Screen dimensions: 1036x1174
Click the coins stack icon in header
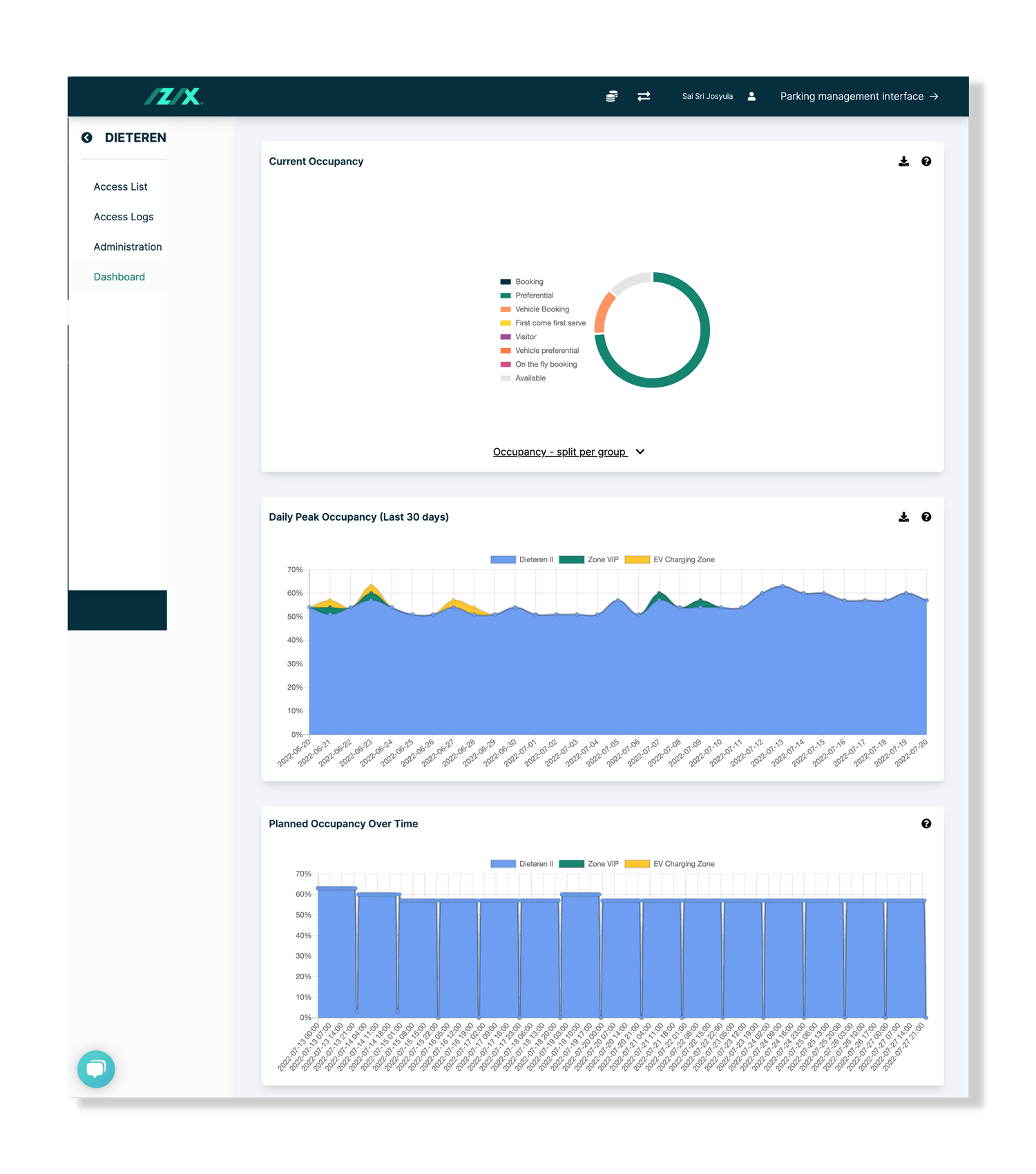(x=611, y=97)
